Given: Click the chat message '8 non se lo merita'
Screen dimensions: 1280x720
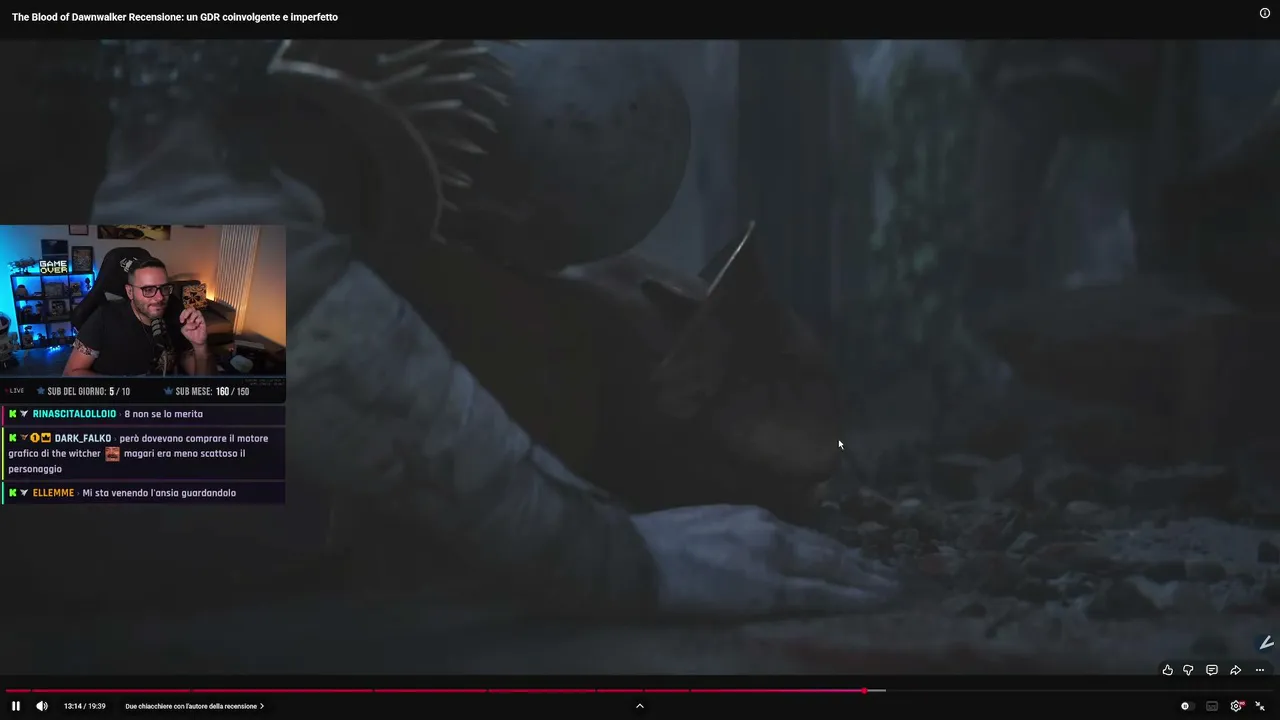Looking at the screenshot, I should point(163,414).
